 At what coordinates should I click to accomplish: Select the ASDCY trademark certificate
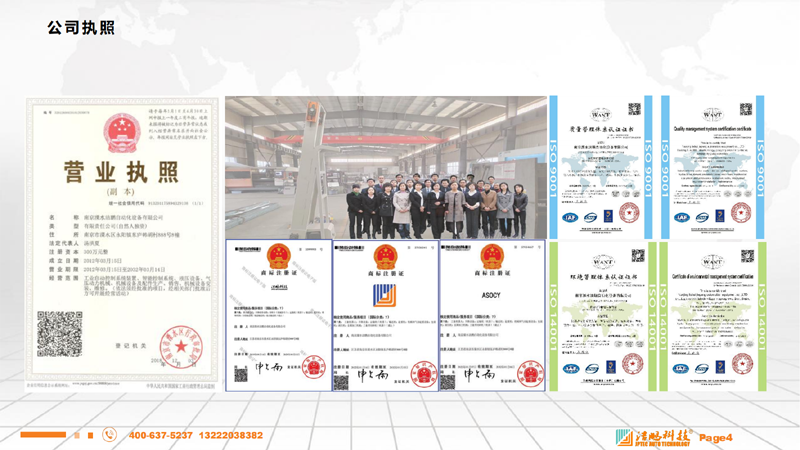click(x=492, y=316)
